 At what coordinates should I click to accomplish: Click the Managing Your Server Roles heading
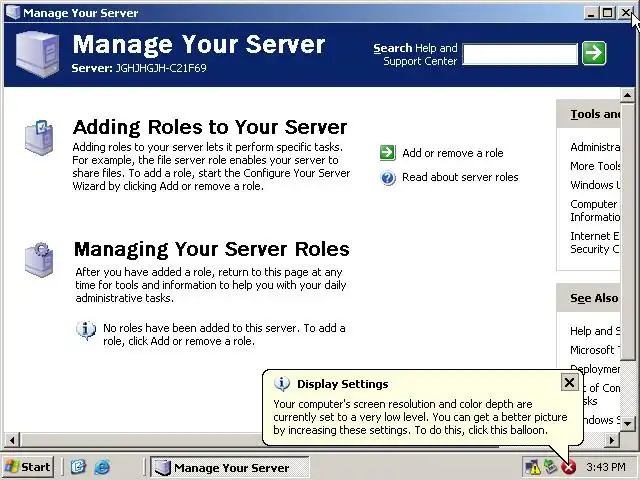[x=211, y=249]
